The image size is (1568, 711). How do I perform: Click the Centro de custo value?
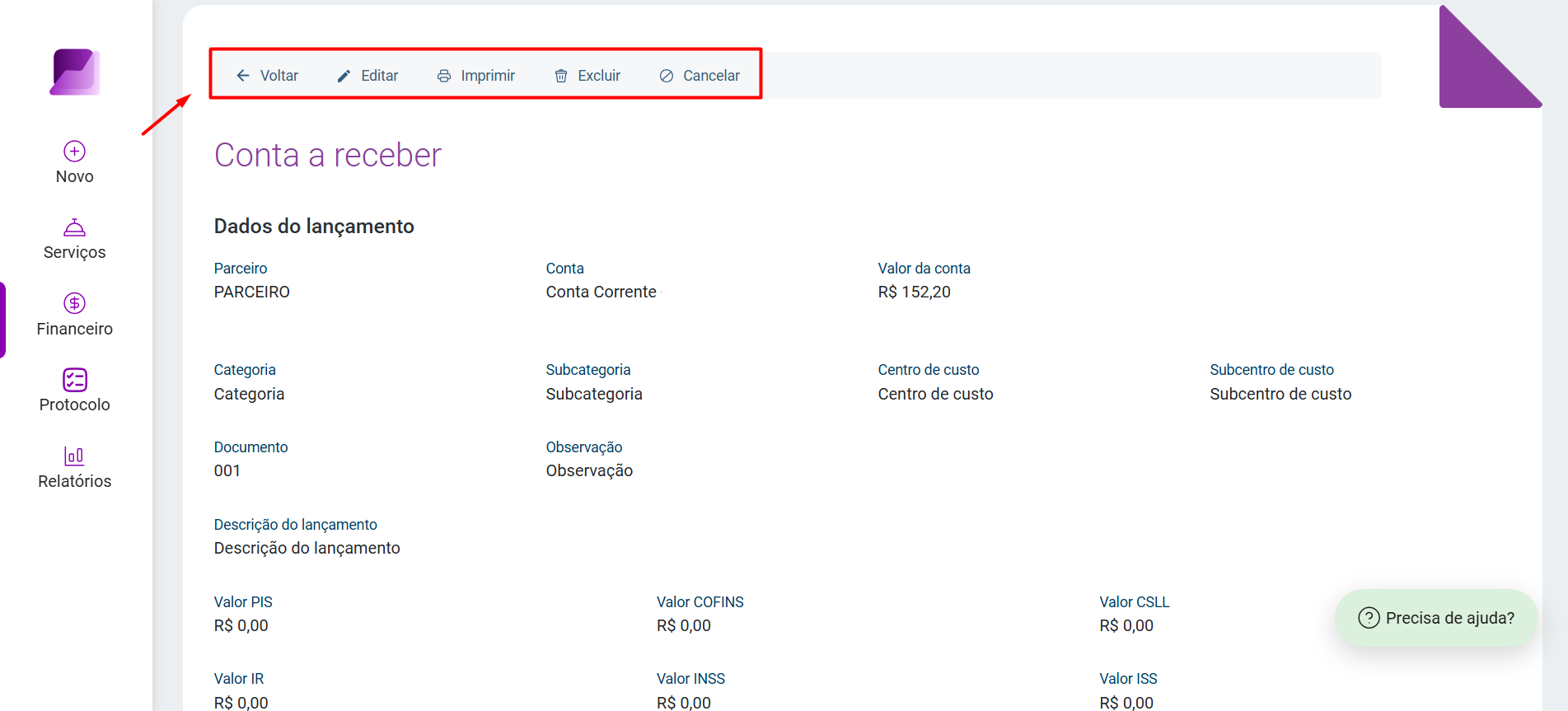coord(936,394)
